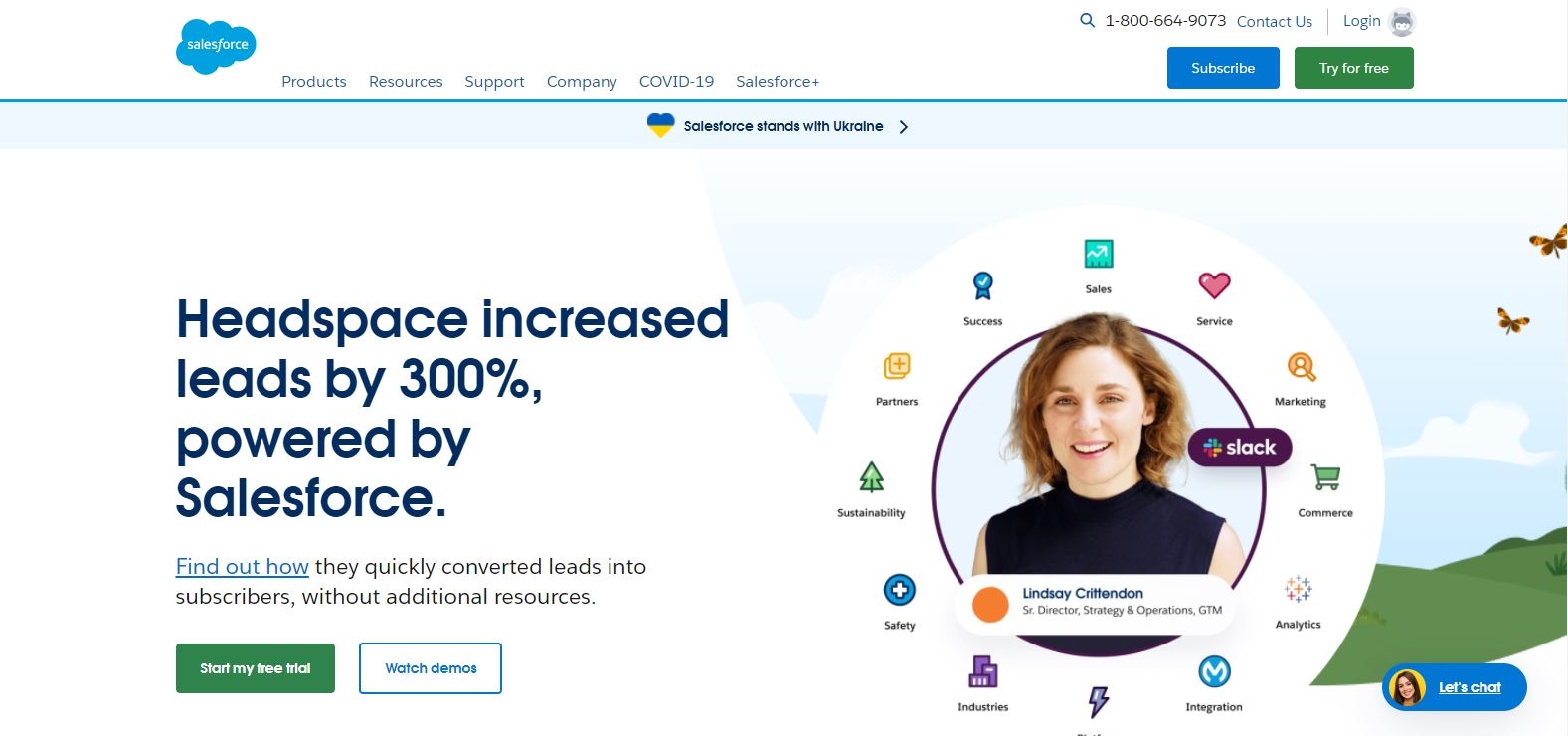This screenshot has height=736, width=1568.
Task: Open the Company menu
Action: [x=582, y=82]
